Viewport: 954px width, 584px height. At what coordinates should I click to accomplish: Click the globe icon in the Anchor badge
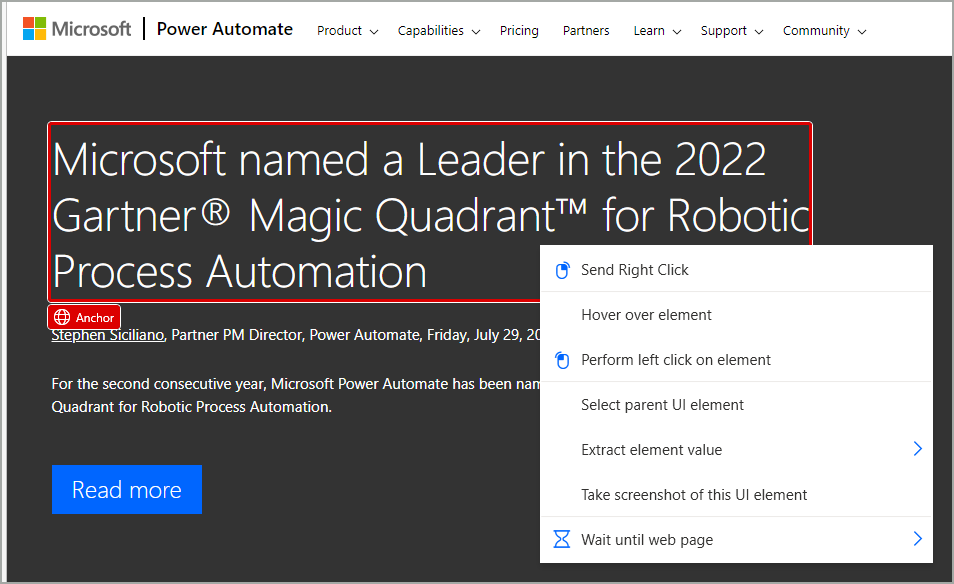pyautogui.click(x=62, y=317)
